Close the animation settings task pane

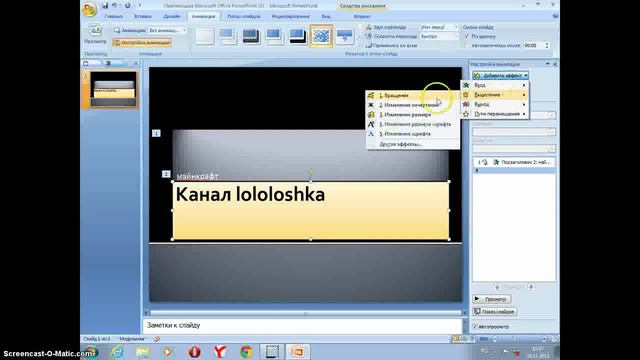pos(555,64)
